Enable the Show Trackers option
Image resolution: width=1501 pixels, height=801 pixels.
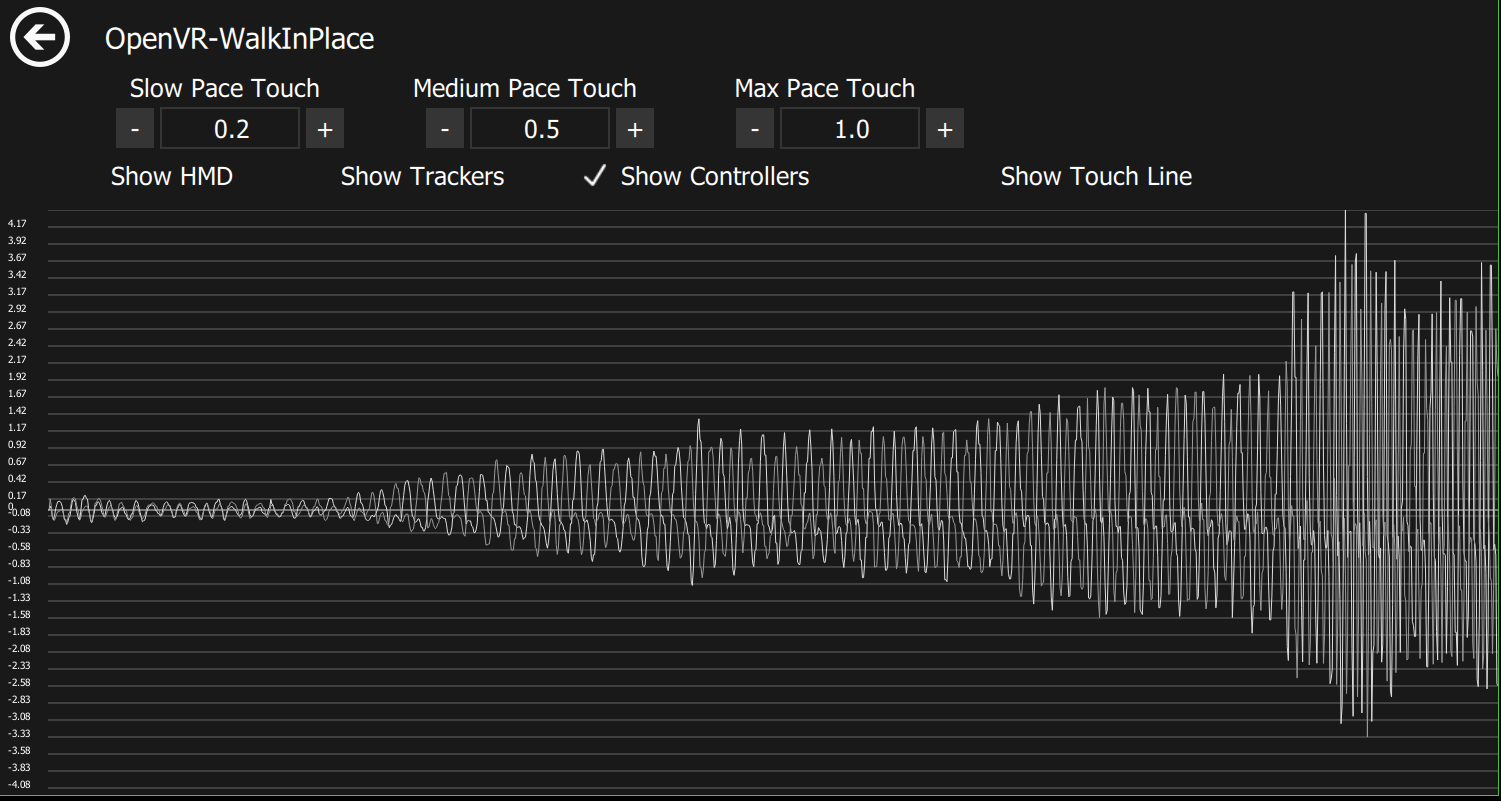coord(422,177)
